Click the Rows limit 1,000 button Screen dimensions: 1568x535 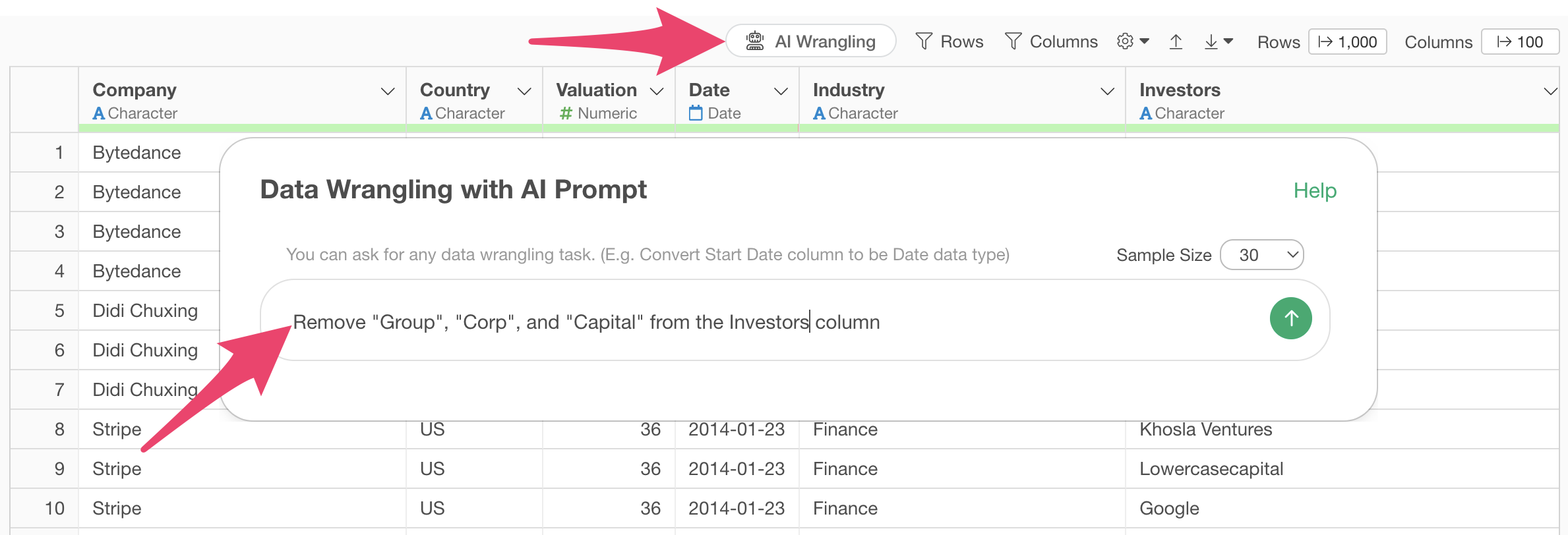(x=1347, y=42)
